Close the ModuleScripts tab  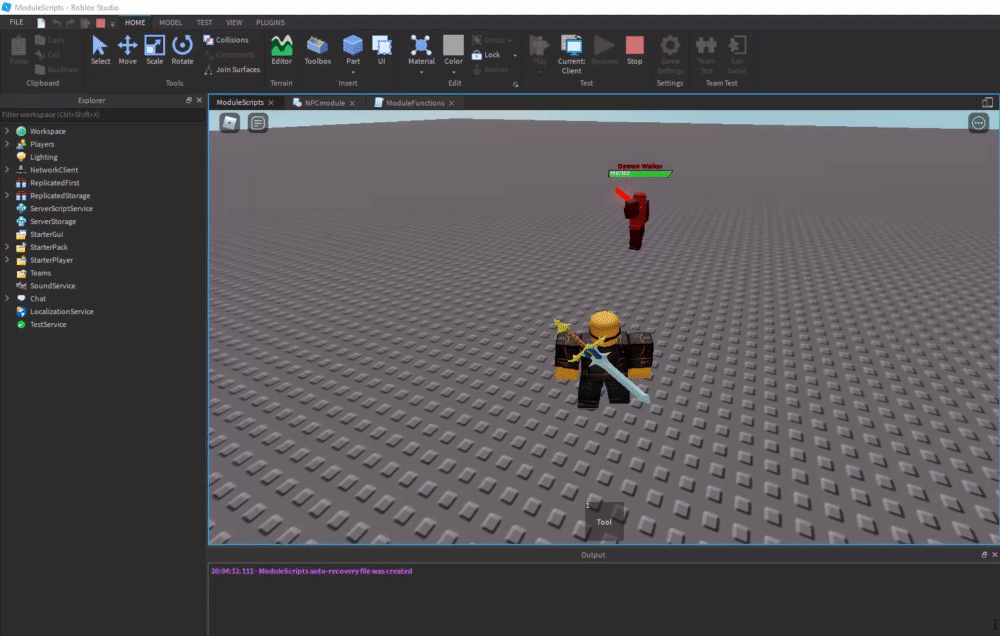pyautogui.click(x=271, y=103)
